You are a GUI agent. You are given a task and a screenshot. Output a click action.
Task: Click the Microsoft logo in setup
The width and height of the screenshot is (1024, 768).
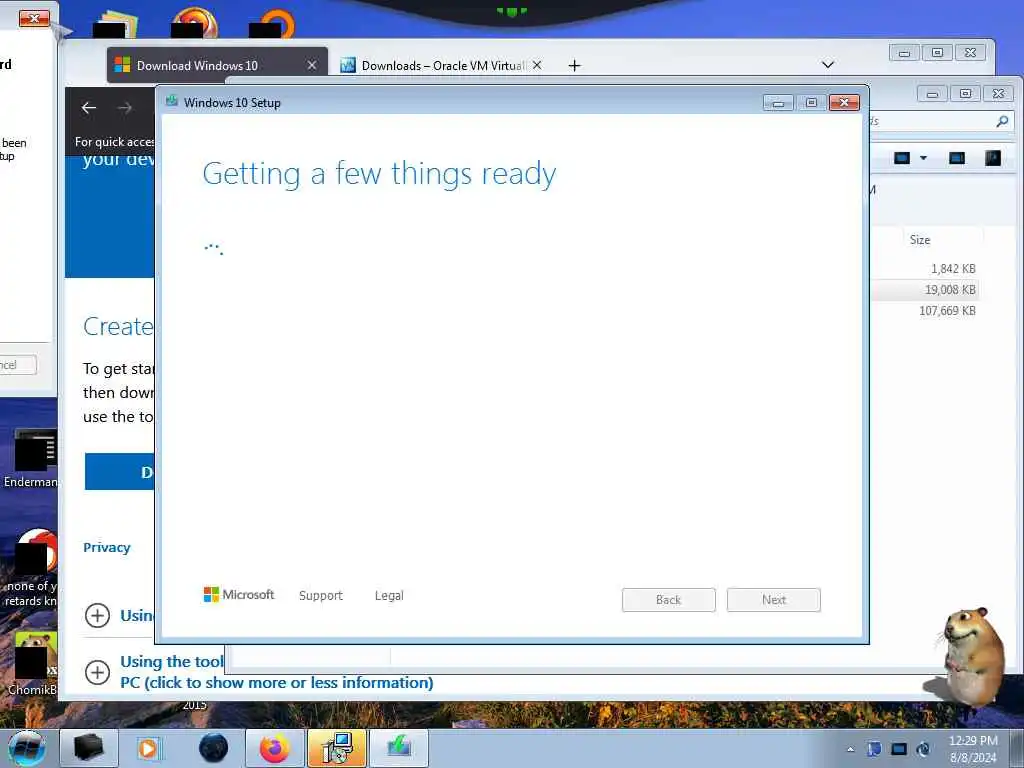(x=239, y=595)
